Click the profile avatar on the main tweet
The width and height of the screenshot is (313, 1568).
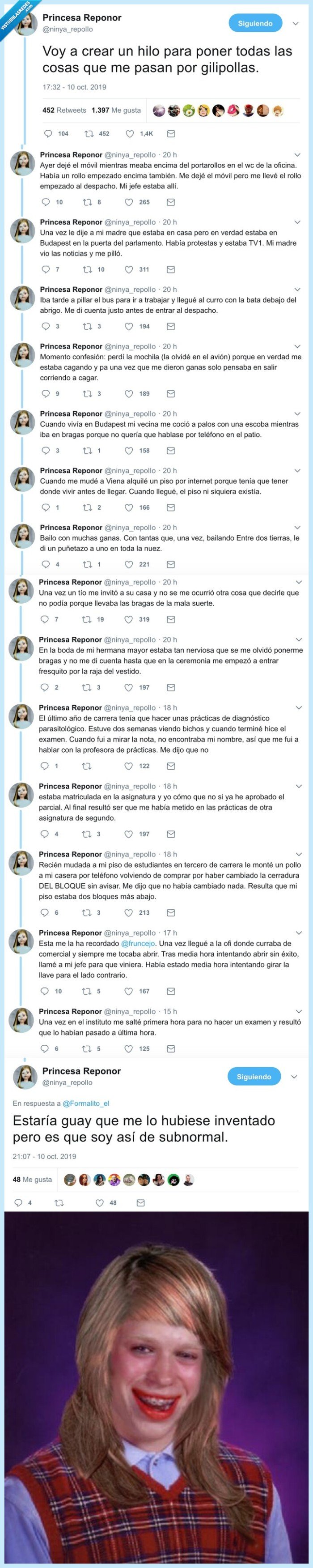tap(25, 23)
